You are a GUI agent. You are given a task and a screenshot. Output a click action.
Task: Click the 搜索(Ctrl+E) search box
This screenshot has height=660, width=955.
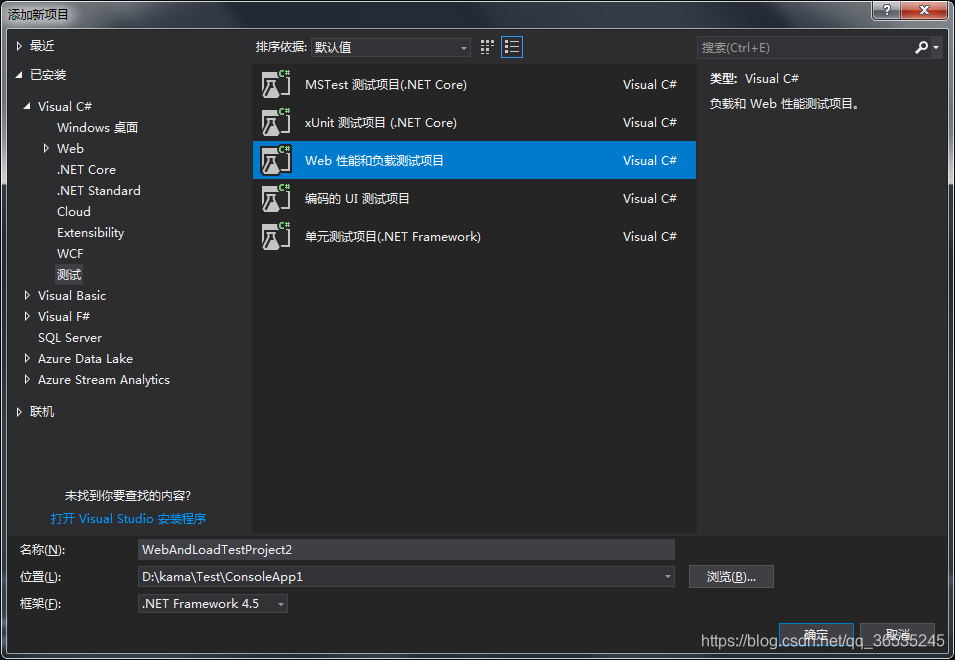805,47
